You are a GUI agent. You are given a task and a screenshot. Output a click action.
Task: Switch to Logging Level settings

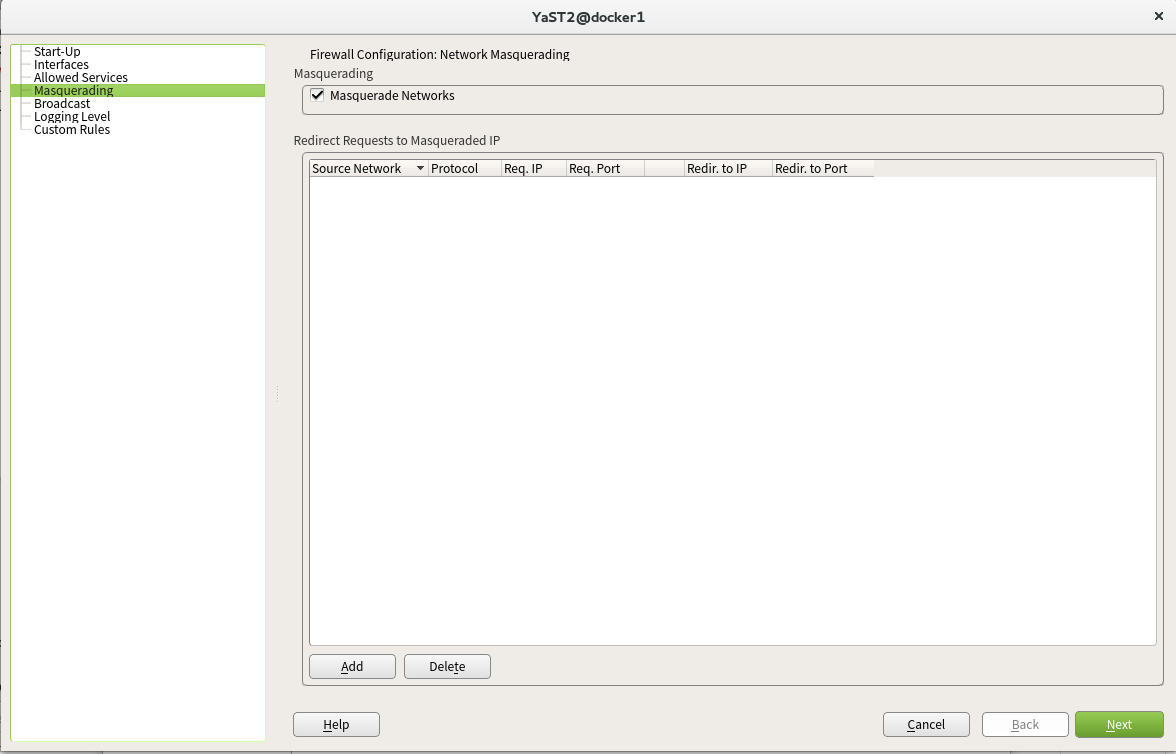[x=72, y=116]
